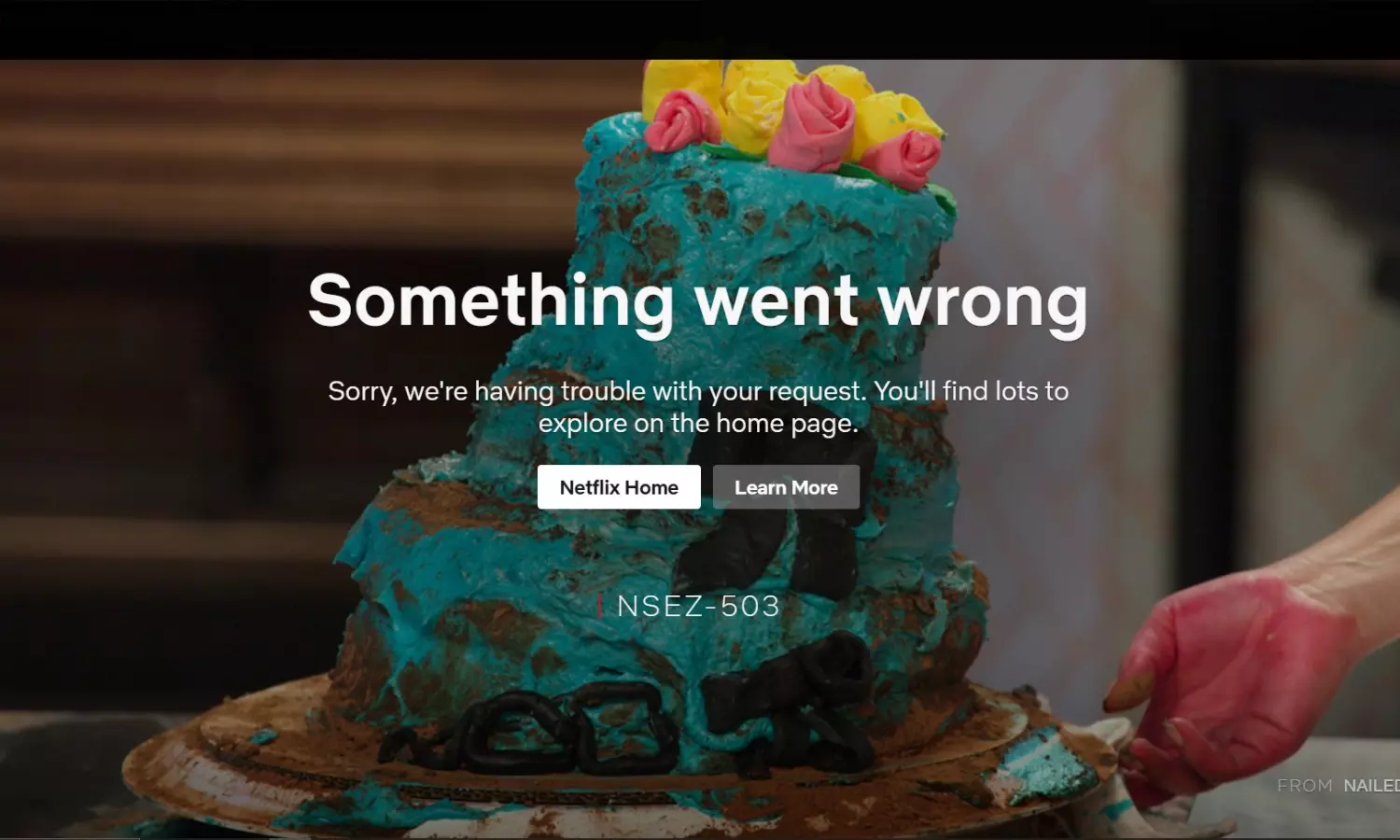Screen dimensions: 1400x840
Task: Click the "explore on the home page" text
Action: 698,424
